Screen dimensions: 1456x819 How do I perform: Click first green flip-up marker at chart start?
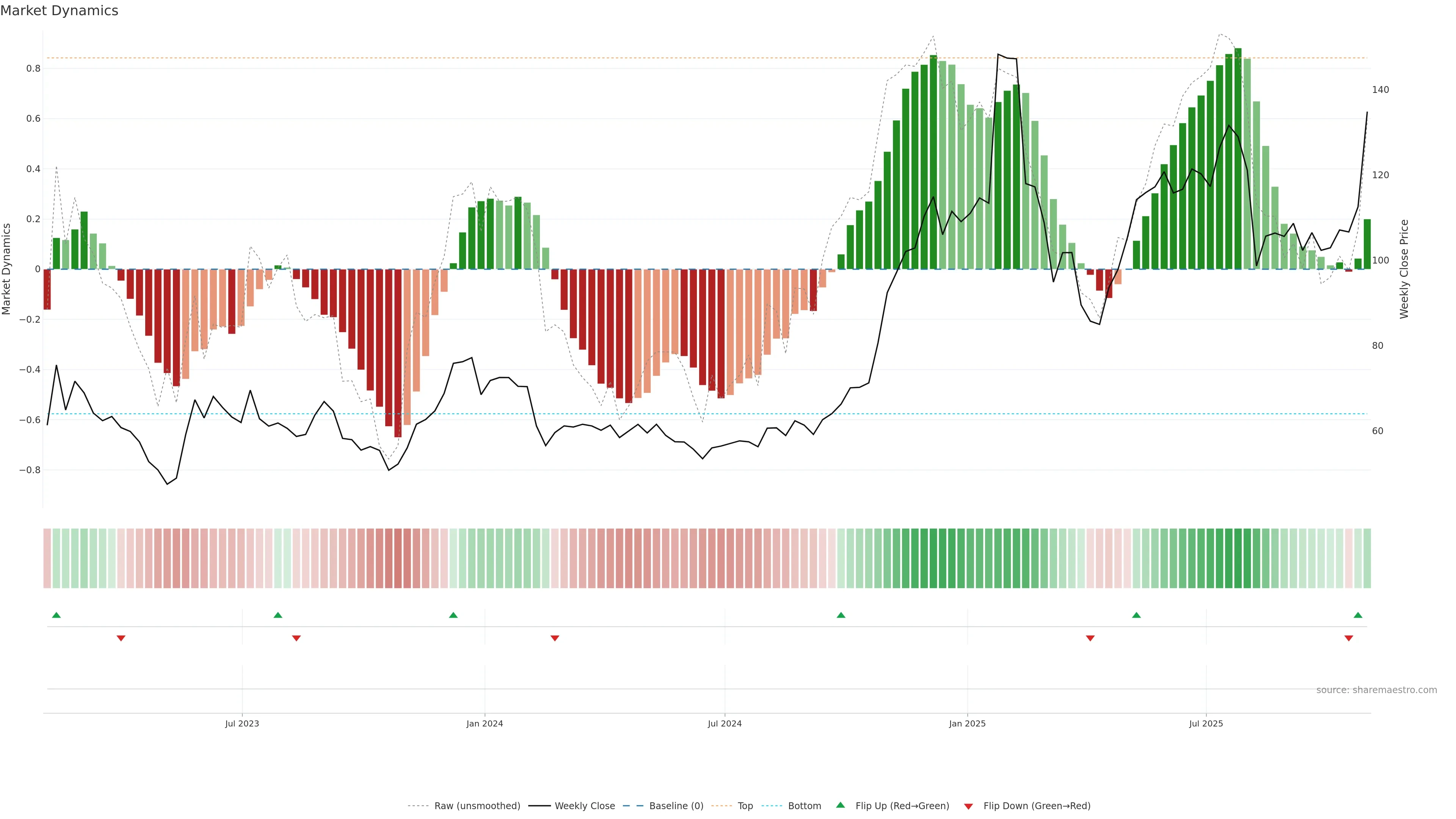click(x=56, y=615)
